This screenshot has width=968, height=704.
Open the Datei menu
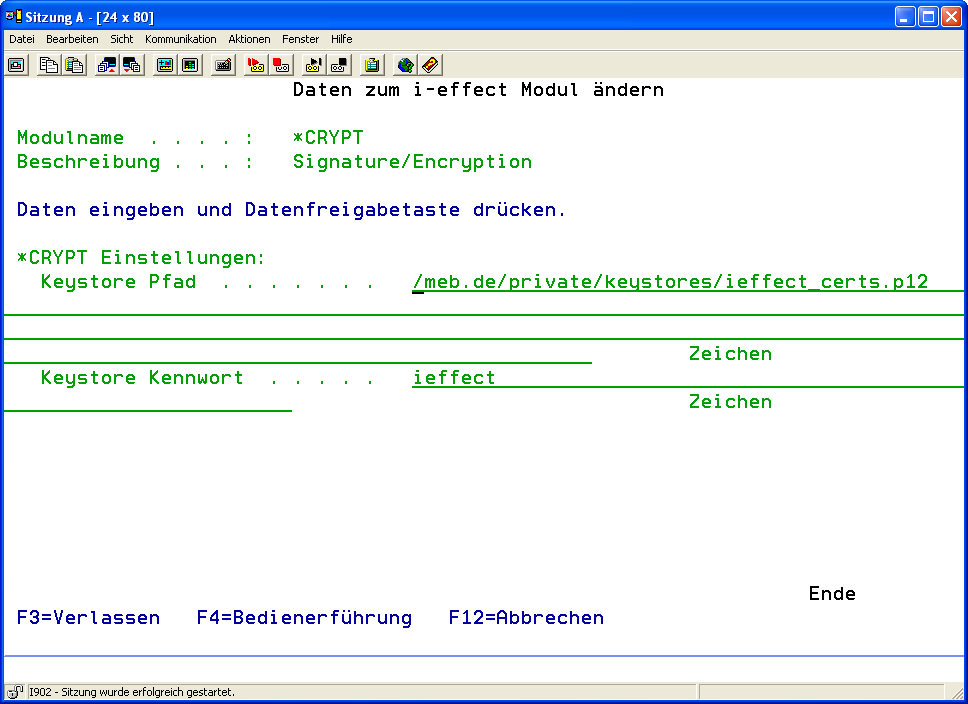point(22,39)
